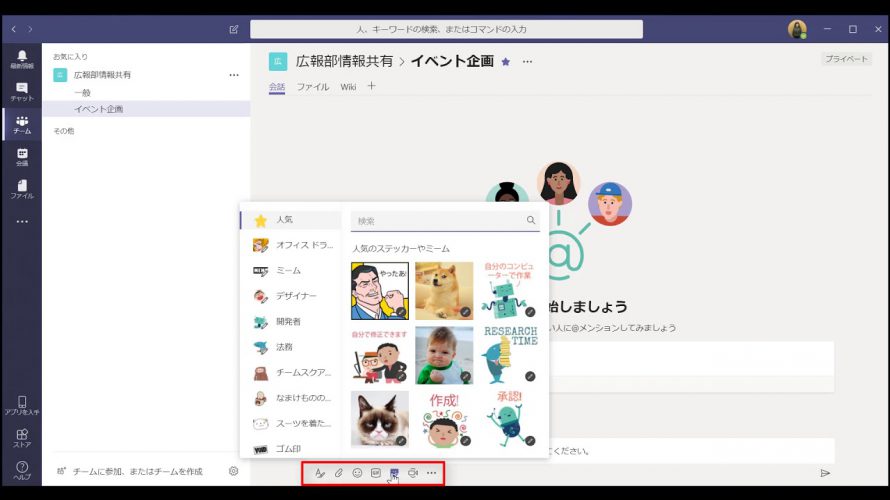Show more apps ellipsis in sidebar

[x=22, y=221]
